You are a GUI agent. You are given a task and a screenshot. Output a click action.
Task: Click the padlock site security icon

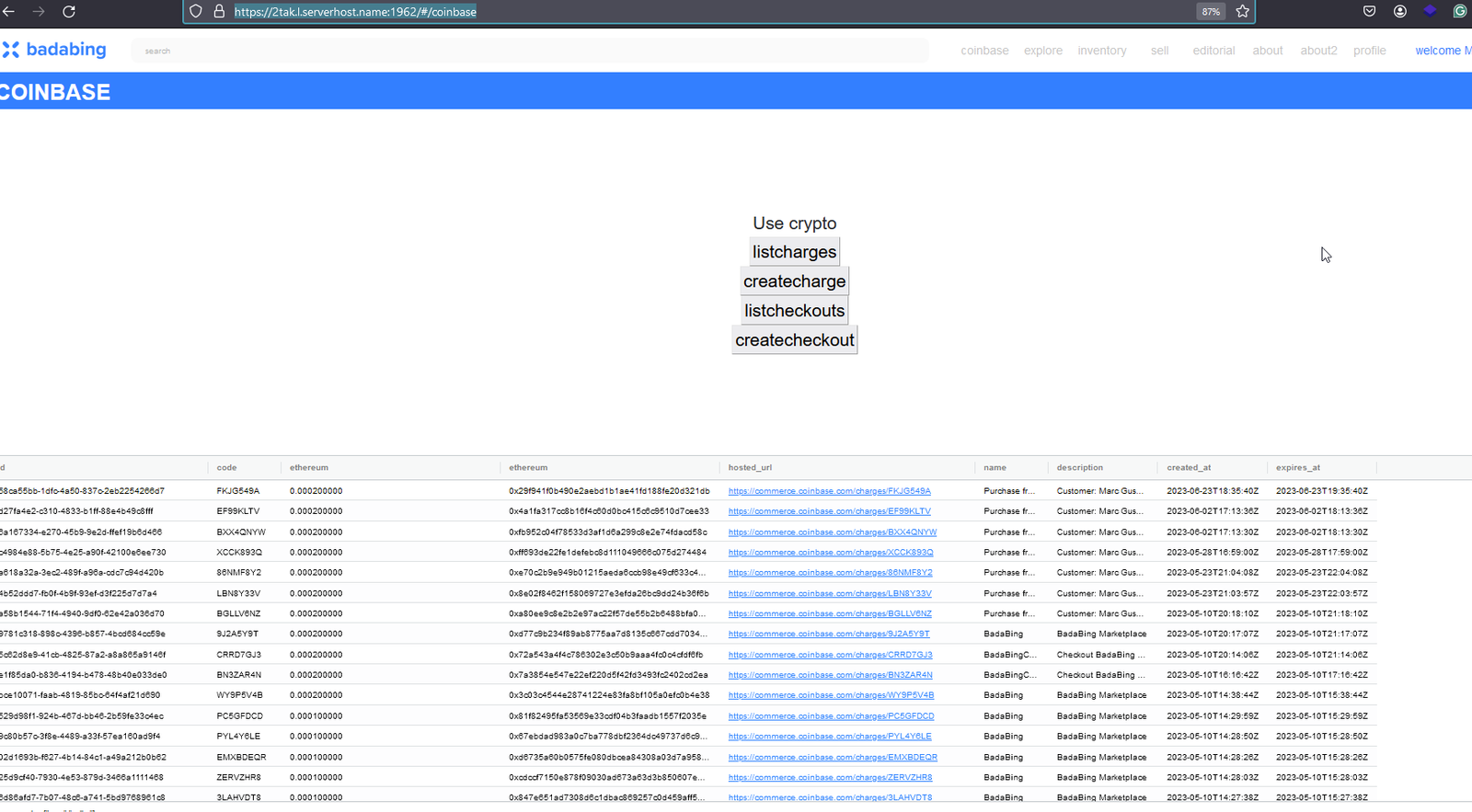(x=219, y=12)
